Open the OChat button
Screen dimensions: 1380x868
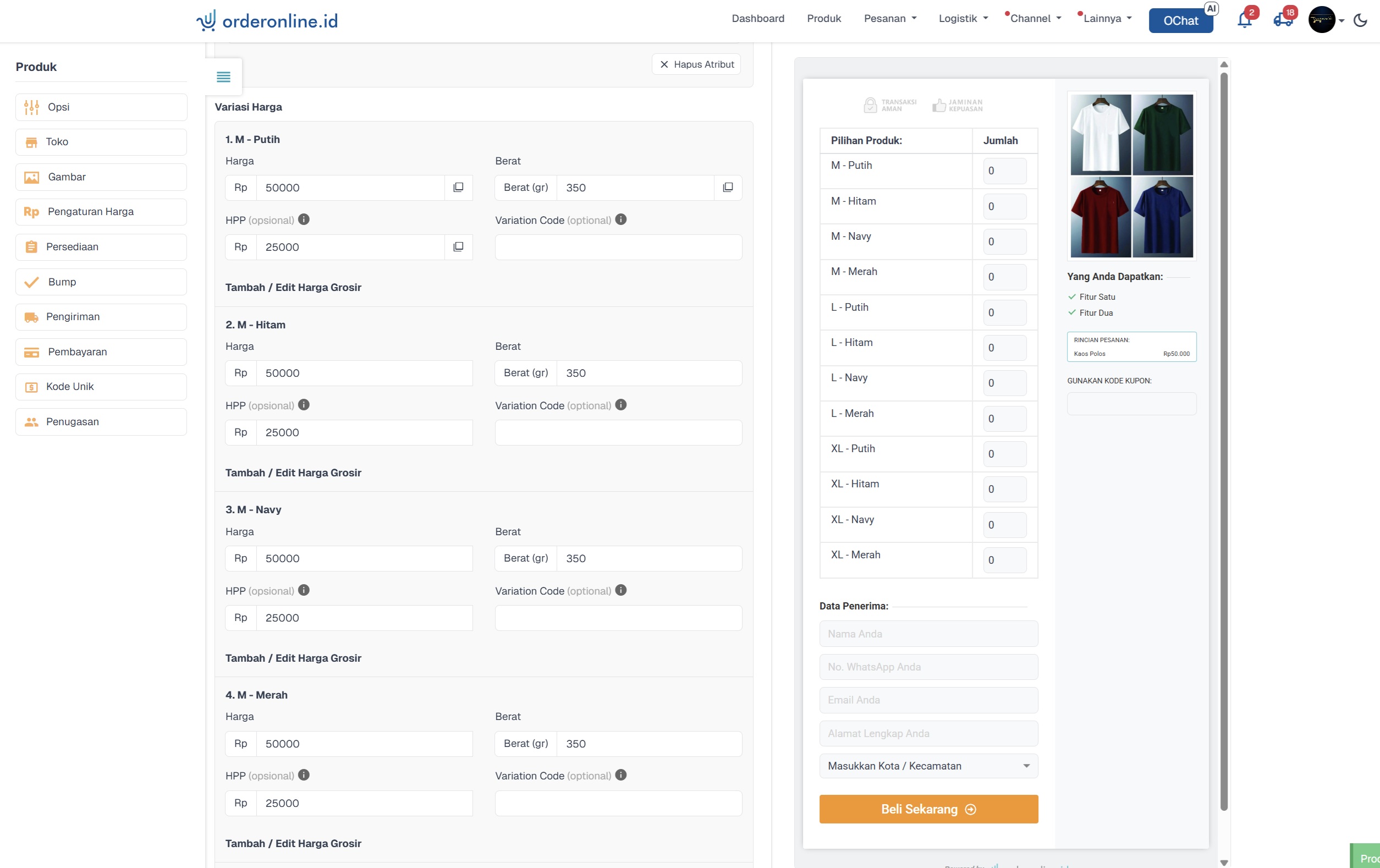click(1180, 21)
